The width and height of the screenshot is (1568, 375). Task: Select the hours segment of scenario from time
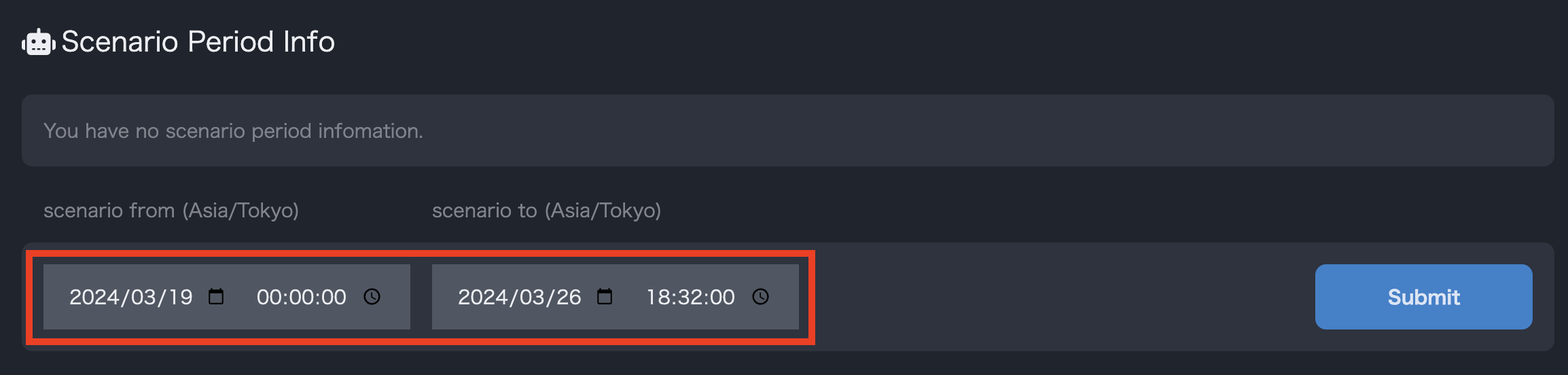(268, 297)
